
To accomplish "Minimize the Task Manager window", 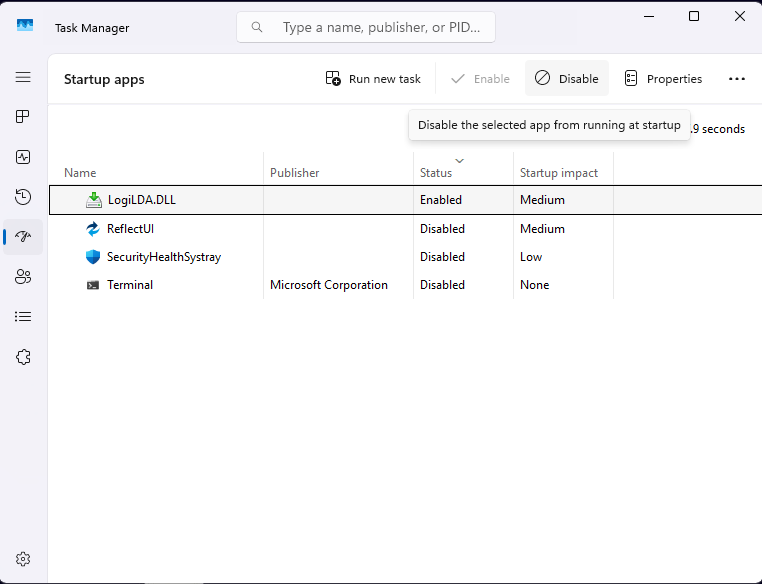I will pos(649,16).
